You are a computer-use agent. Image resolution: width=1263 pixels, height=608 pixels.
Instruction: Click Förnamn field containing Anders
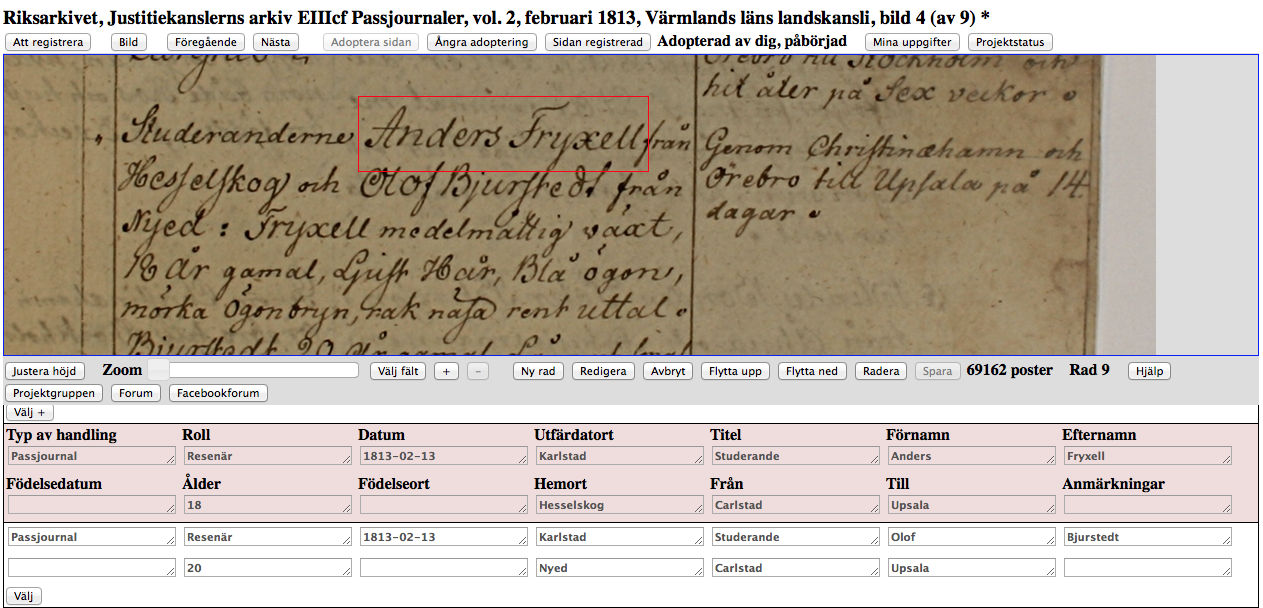[x=972, y=456]
